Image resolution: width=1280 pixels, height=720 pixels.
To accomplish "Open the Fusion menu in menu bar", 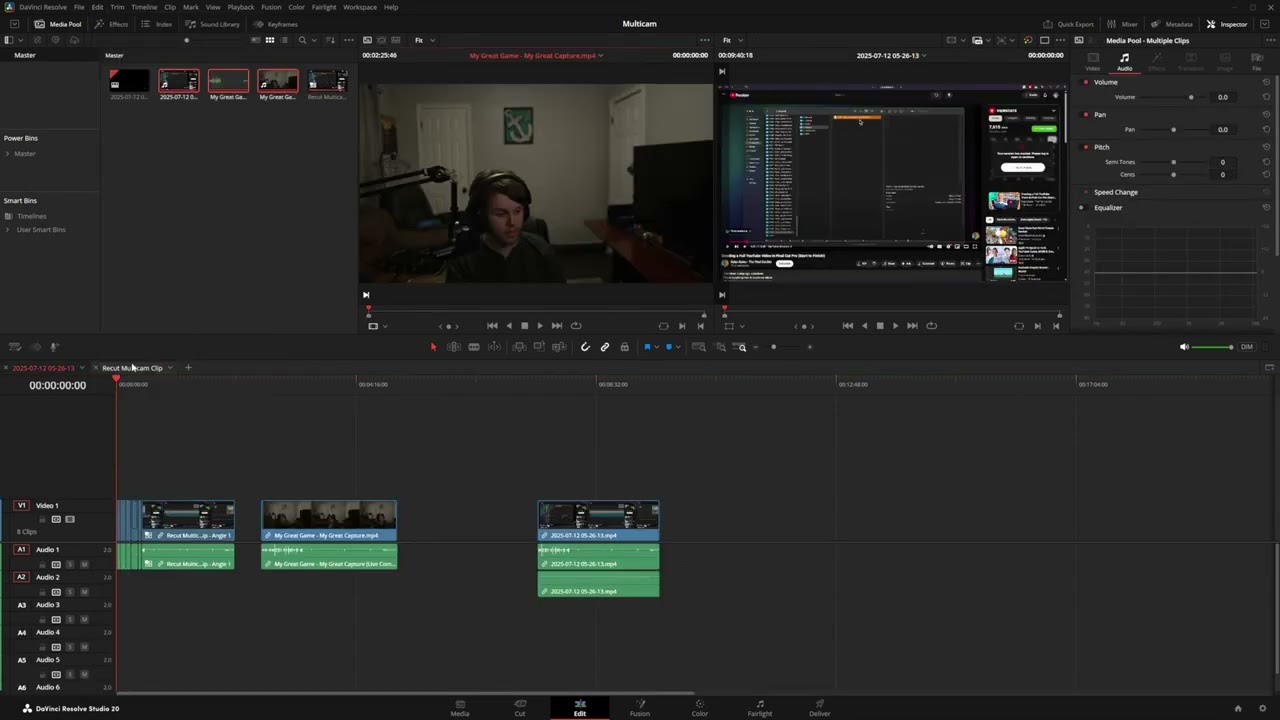I will (271, 7).
